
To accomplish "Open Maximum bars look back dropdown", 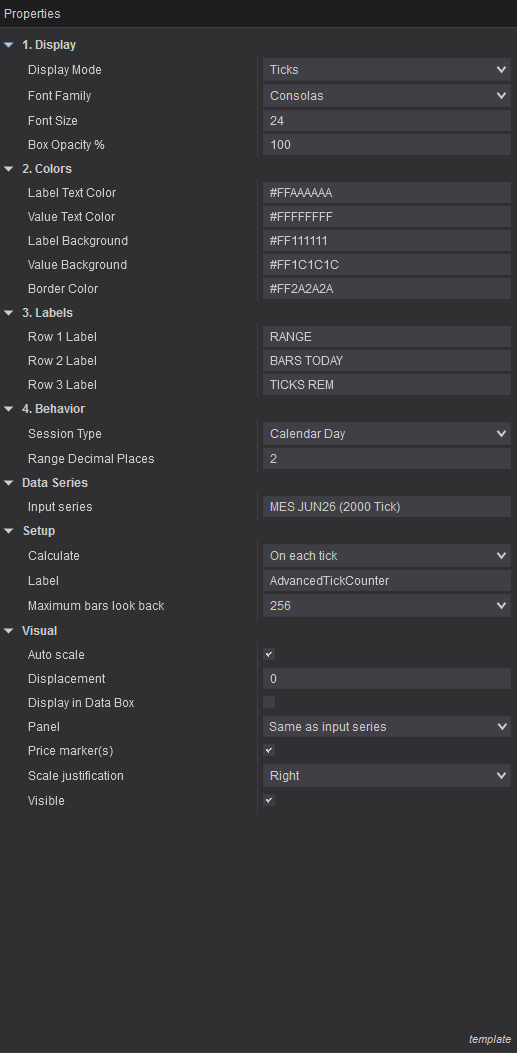I will click(x=387, y=606).
